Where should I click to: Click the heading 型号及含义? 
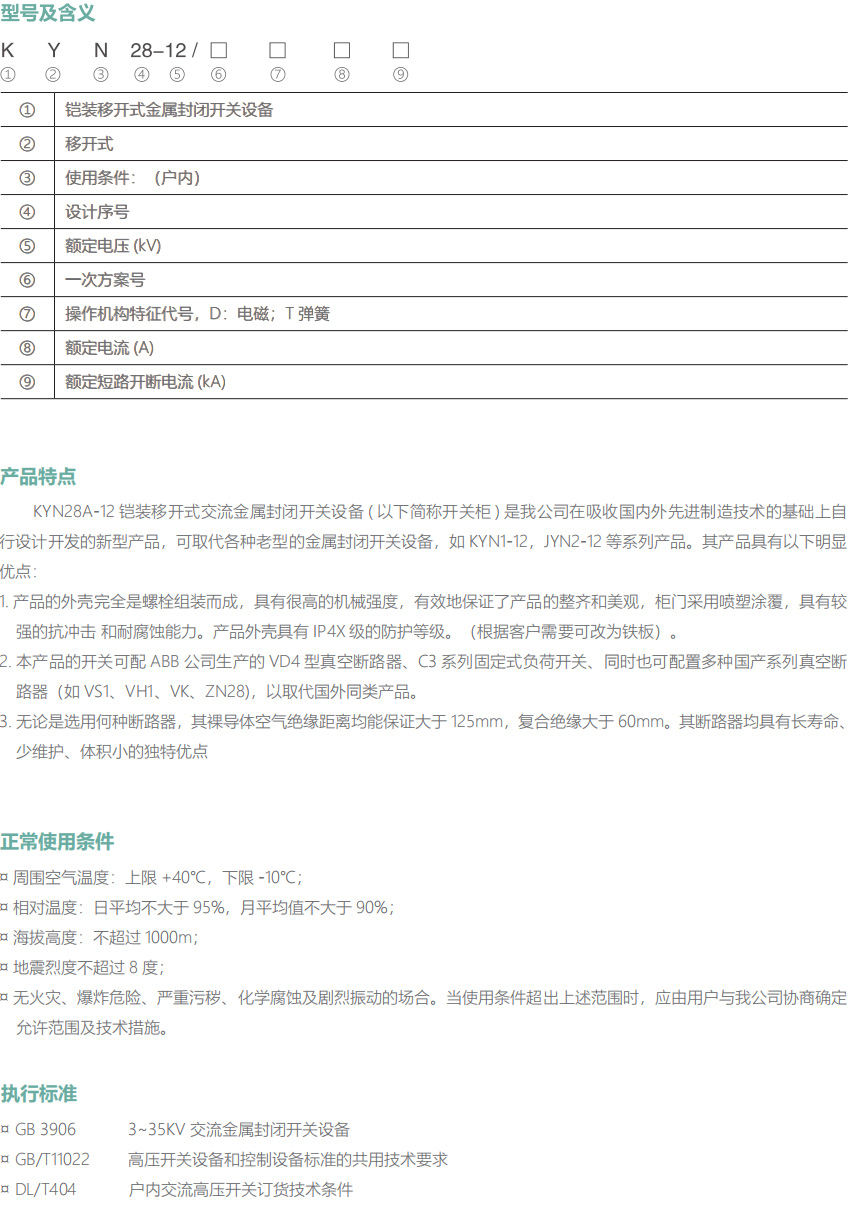point(48,13)
